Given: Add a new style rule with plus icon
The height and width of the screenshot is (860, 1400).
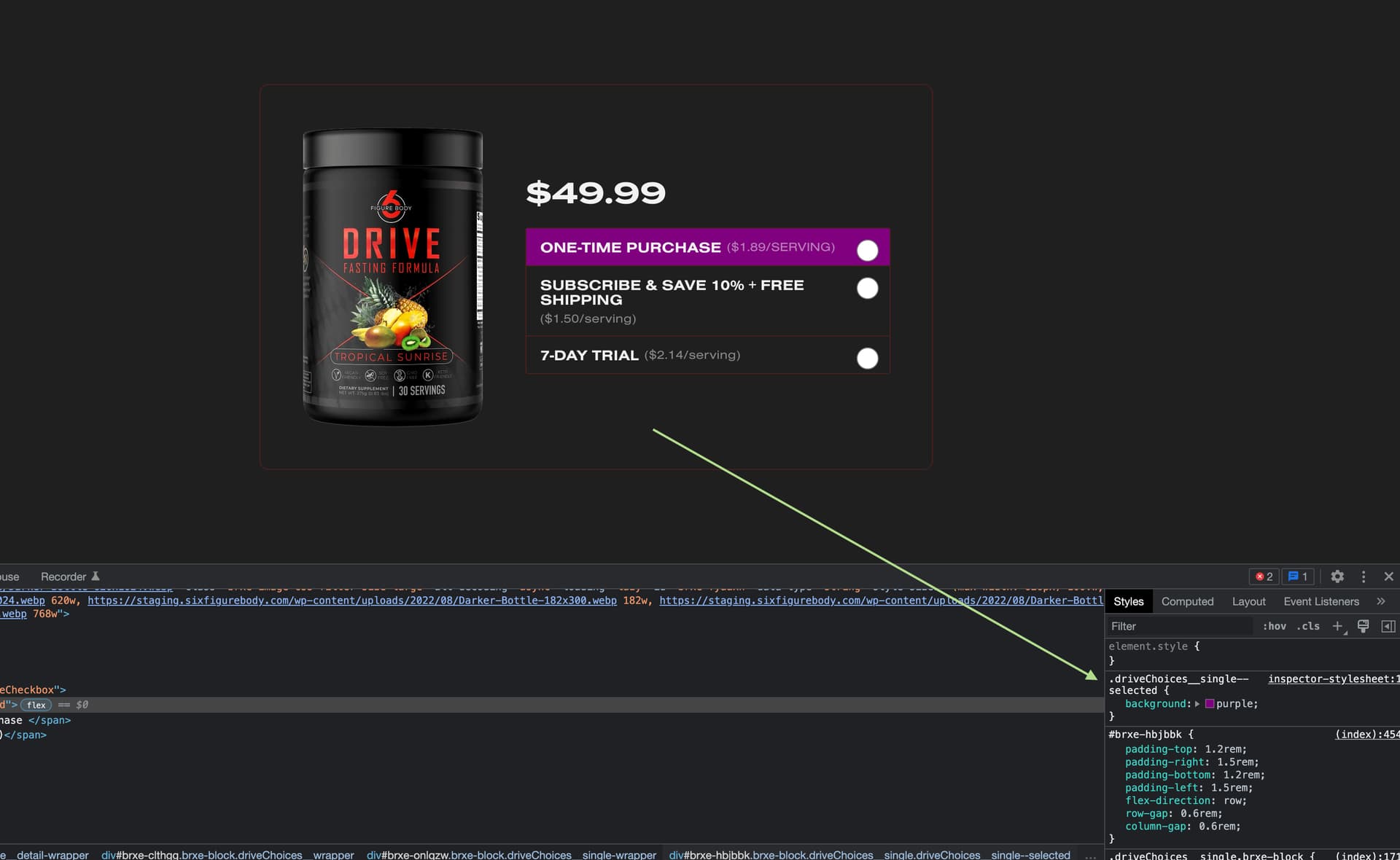Looking at the screenshot, I should (x=1337, y=626).
